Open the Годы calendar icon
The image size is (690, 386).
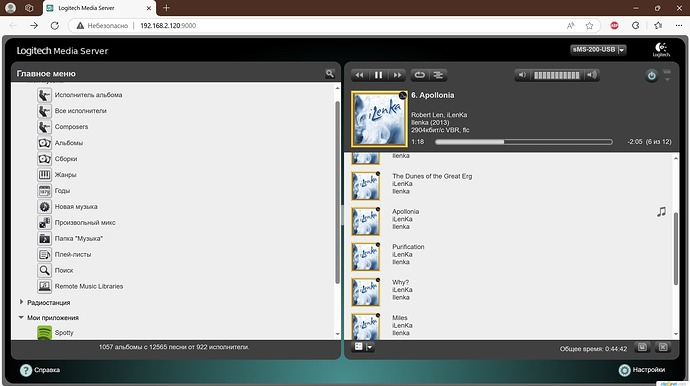(x=44, y=190)
